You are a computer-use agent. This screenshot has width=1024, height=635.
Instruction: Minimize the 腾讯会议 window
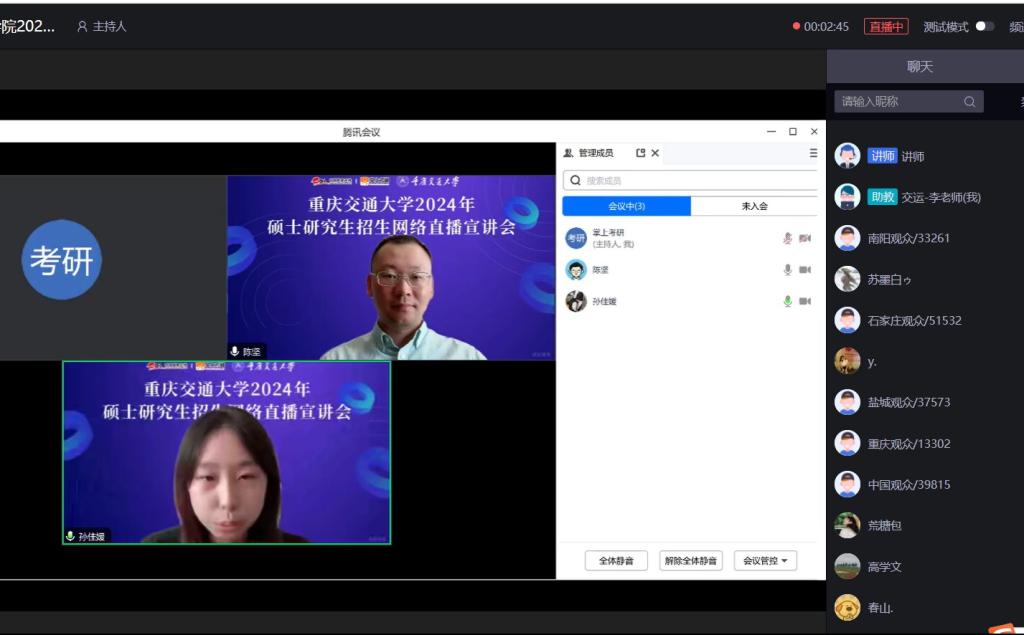pos(771,131)
